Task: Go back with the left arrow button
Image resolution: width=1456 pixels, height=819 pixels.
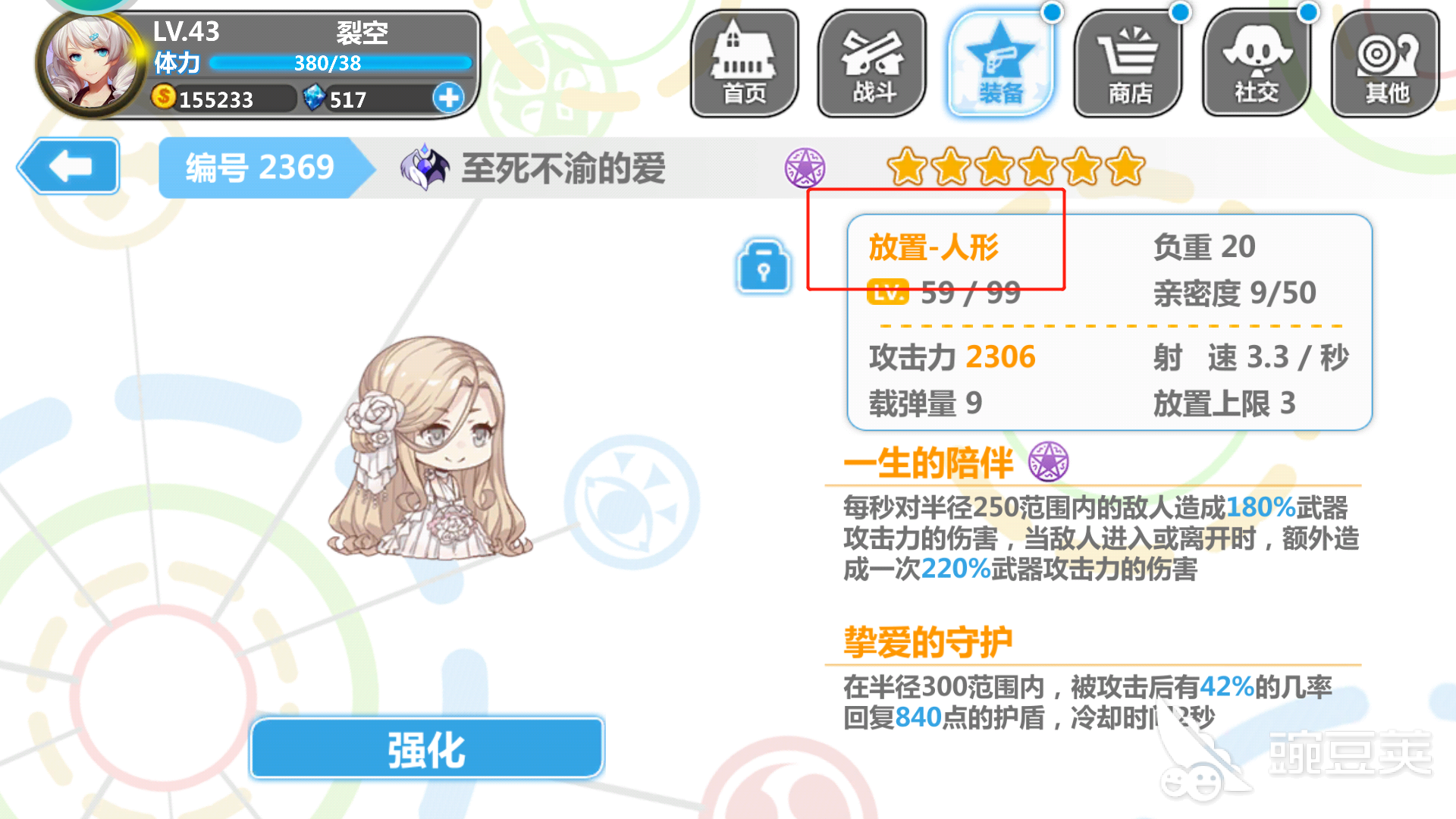Action: [x=68, y=166]
